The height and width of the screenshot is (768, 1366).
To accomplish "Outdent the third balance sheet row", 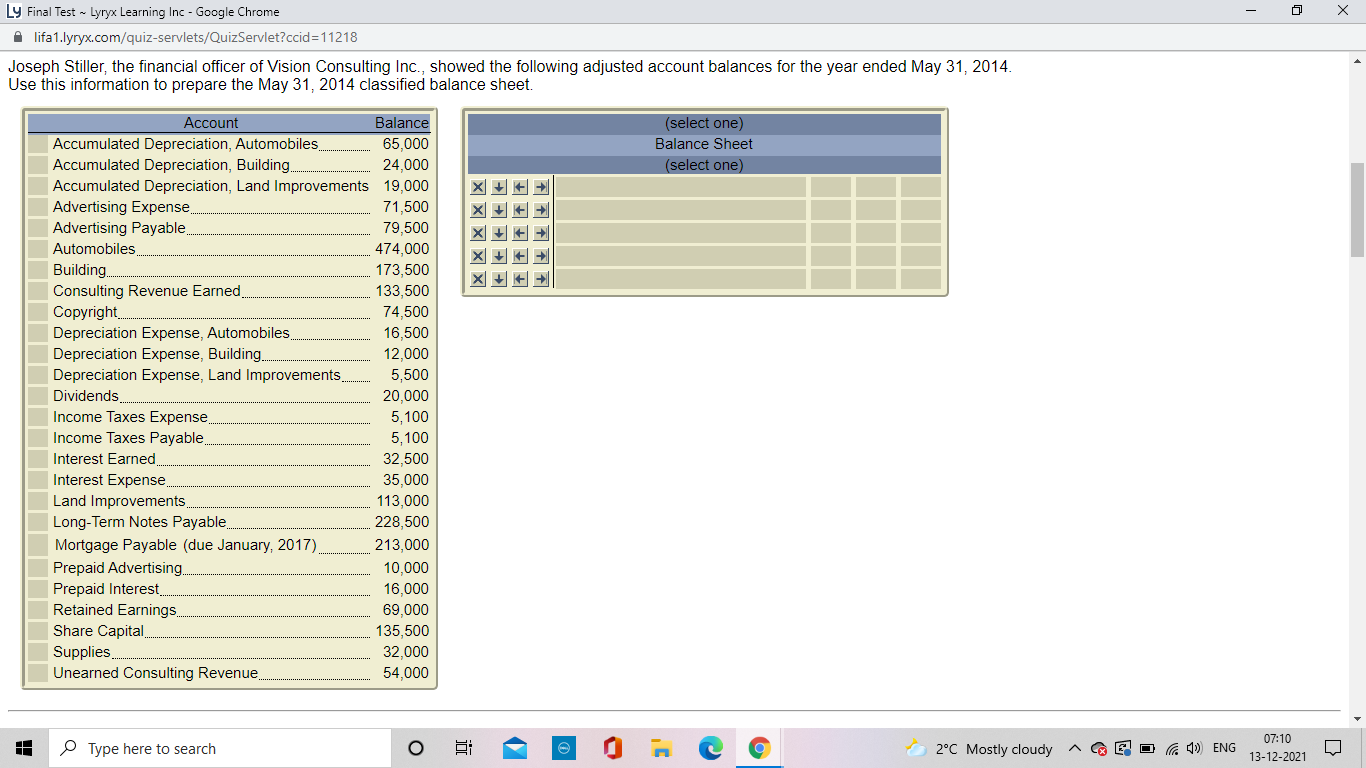I will [x=520, y=233].
